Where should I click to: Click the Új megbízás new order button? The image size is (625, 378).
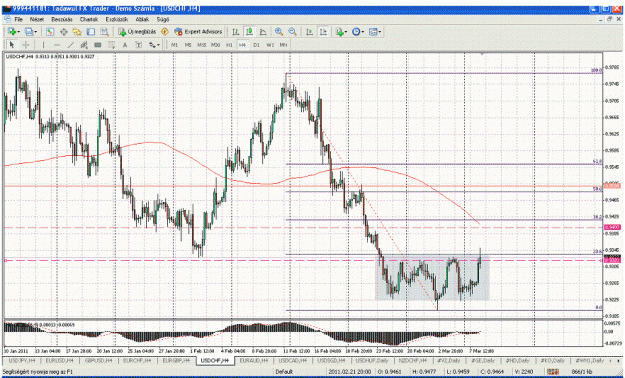(x=138, y=32)
